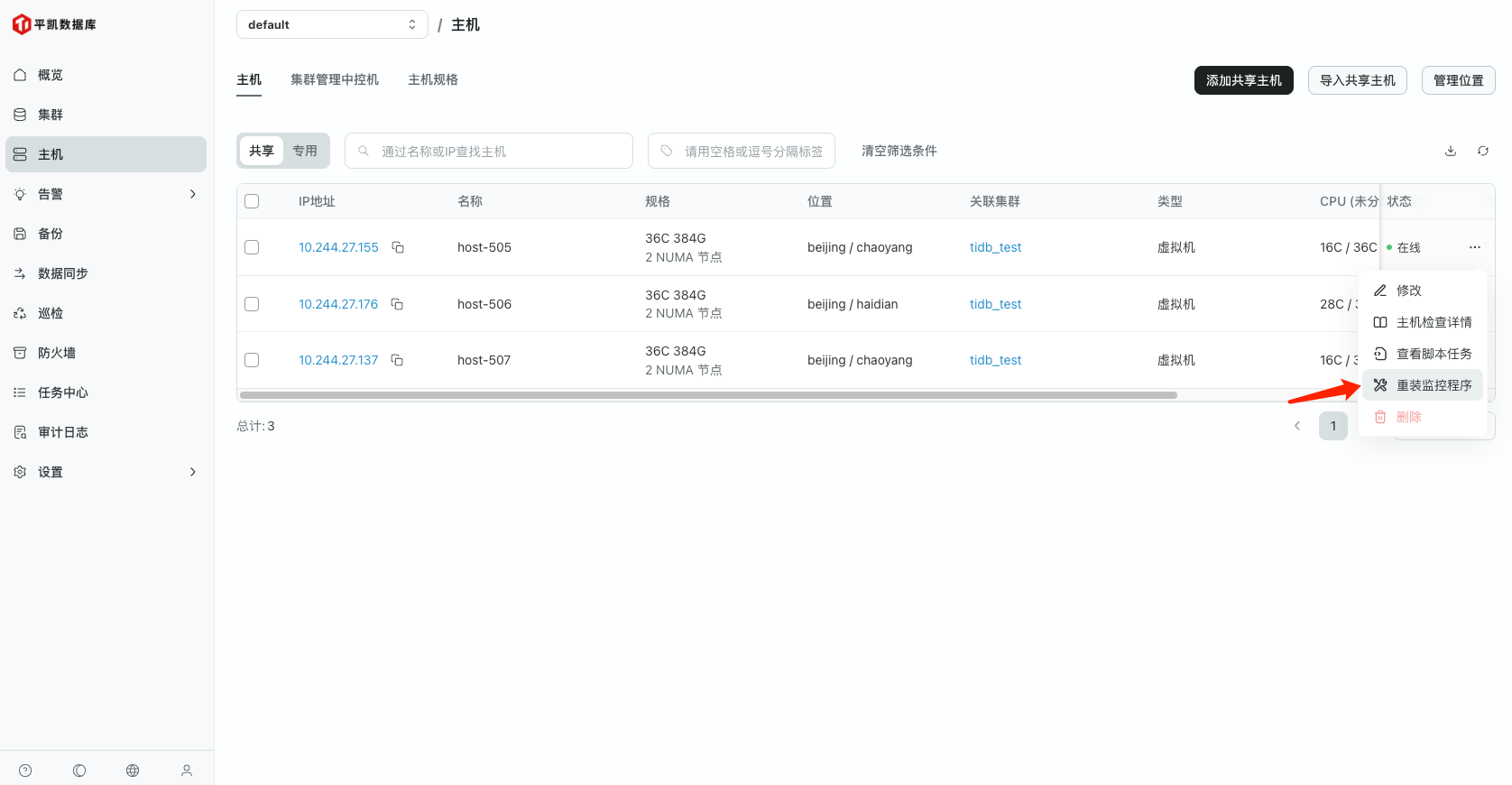Switch to the 集群管理中控机 tab
The width and height of the screenshot is (1512, 785).
pos(335,79)
